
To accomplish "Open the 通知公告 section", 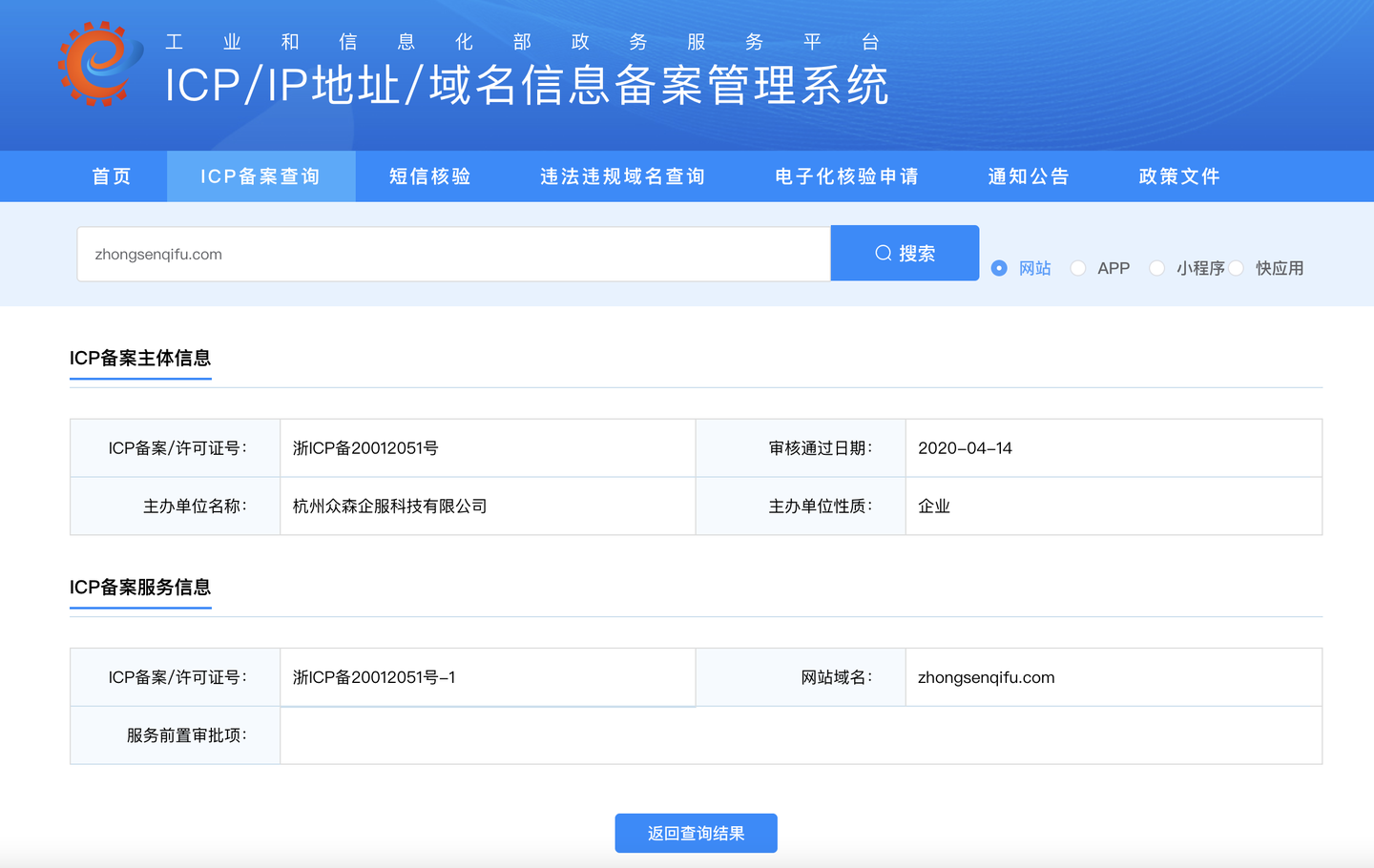I will point(1029,176).
